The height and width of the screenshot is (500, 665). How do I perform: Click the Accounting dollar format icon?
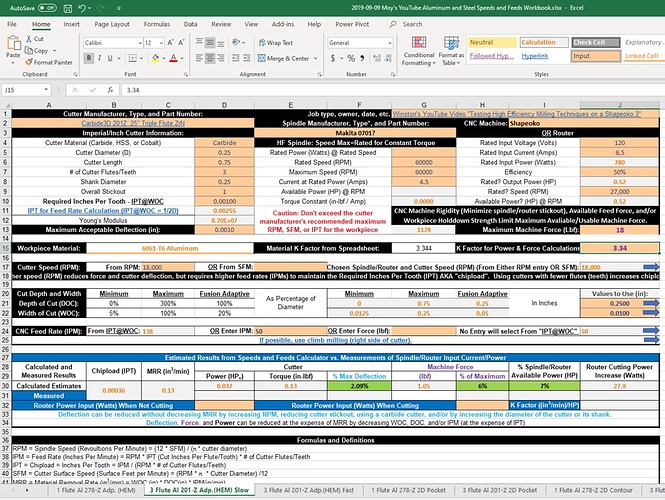pos(332,58)
